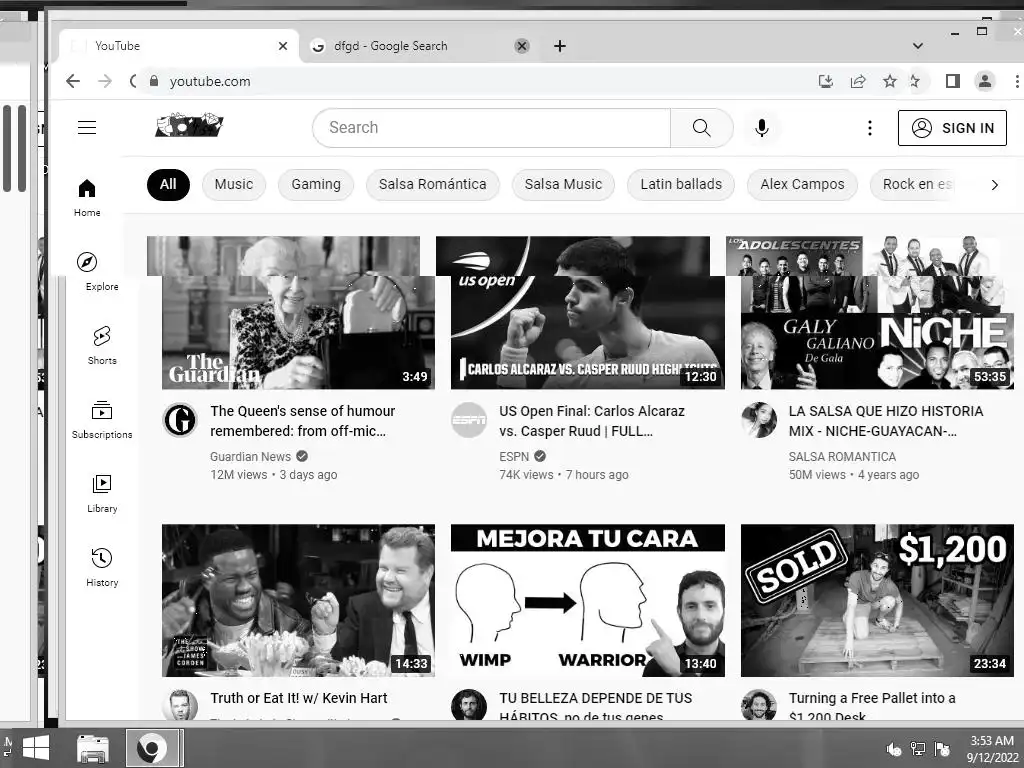This screenshot has width=1024, height=768.
Task: Open History in the sidebar
Action: coord(102,568)
